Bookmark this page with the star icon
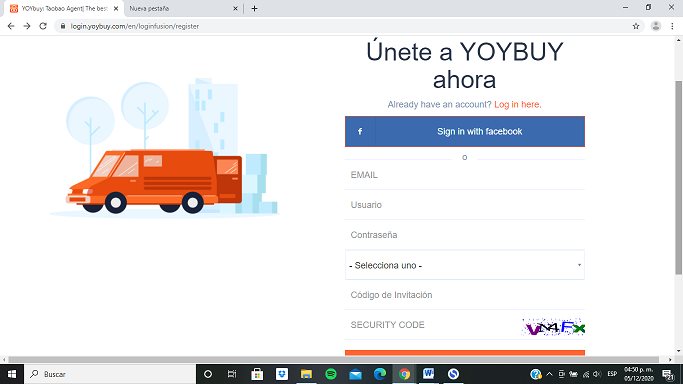 [636, 26]
